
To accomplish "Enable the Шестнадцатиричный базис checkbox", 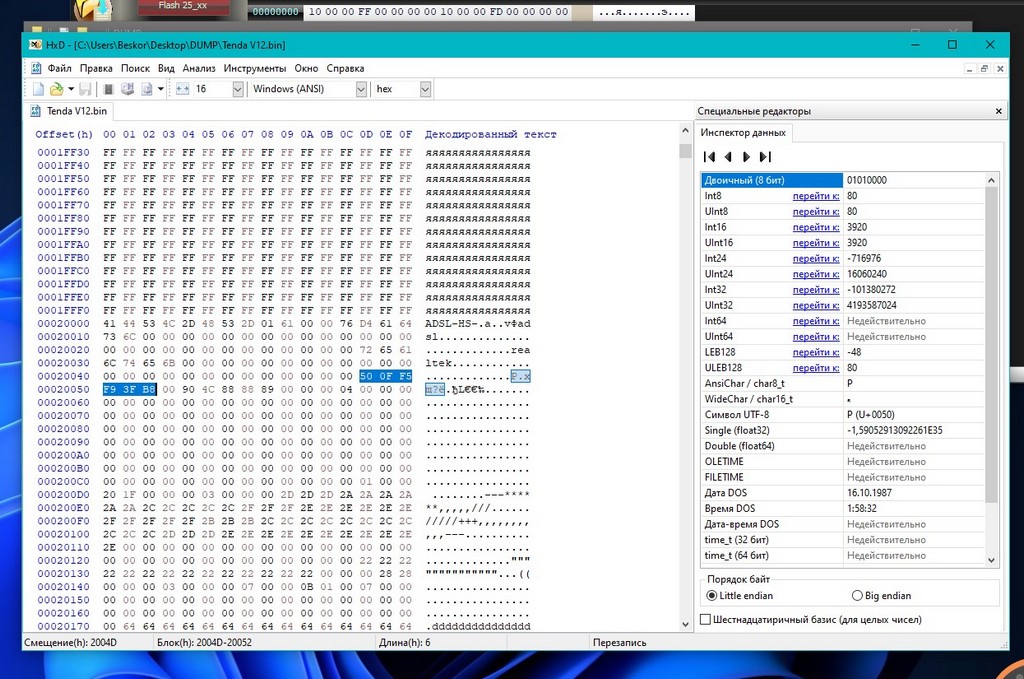I will coord(706,620).
